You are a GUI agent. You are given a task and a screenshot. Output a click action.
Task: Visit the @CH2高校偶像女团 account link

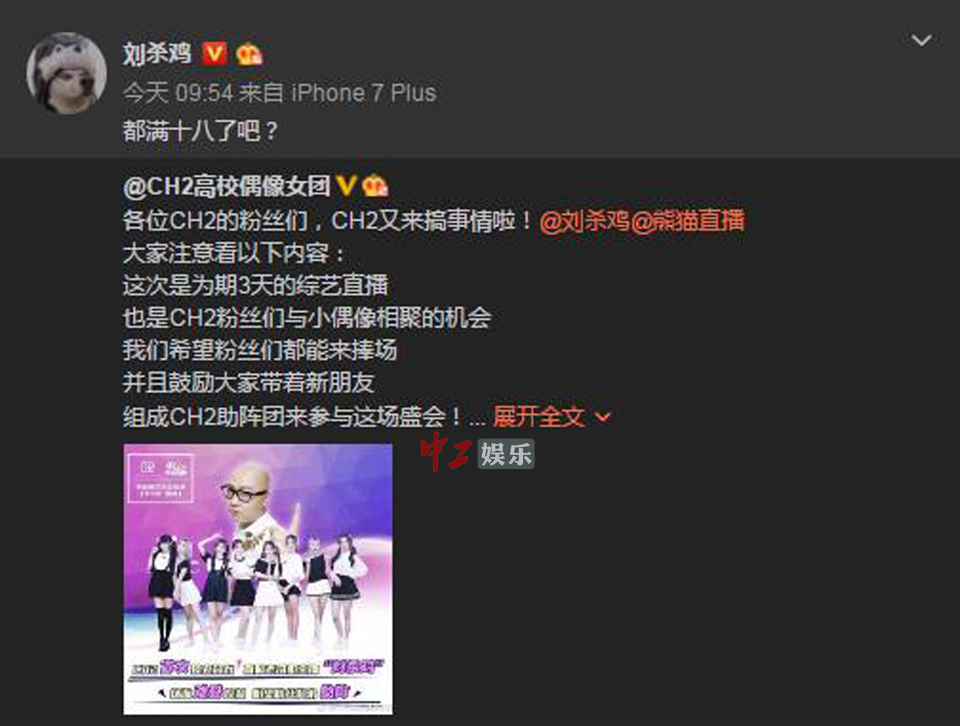(x=227, y=185)
